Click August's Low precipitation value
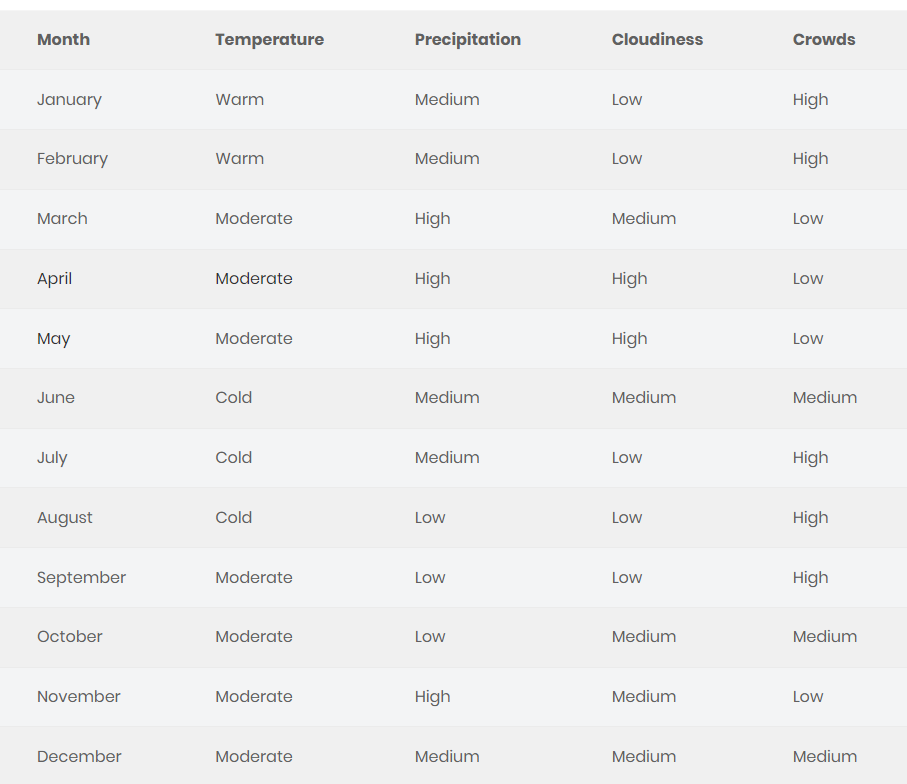The image size is (907, 784). pyautogui.click(x=430, y=518)
